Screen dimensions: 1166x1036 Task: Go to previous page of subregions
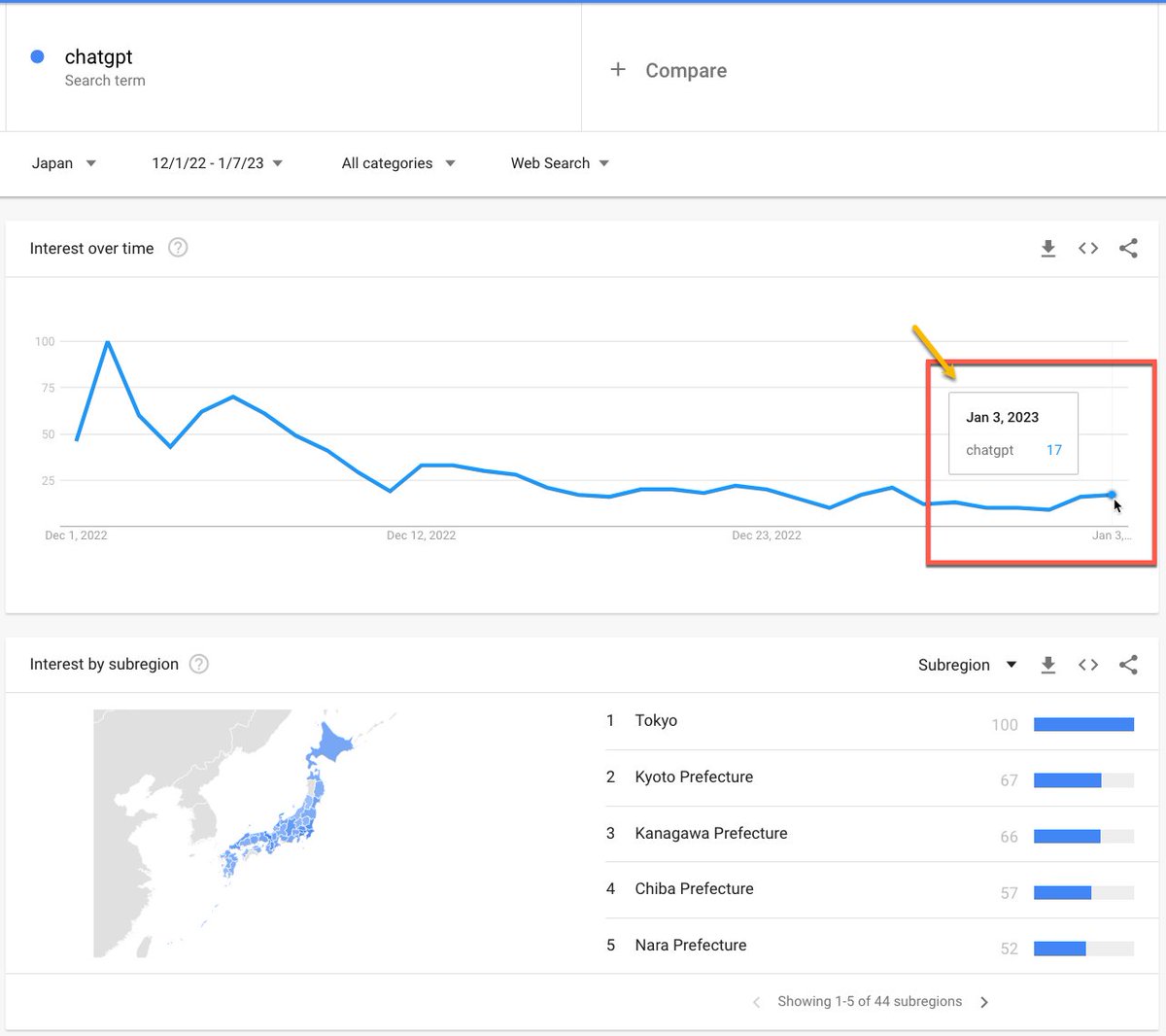pos(756,1002)
